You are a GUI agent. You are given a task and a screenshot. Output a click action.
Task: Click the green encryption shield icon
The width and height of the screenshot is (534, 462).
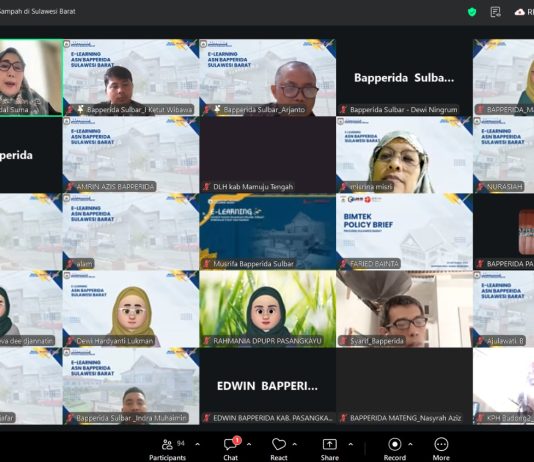(x=472, y=12)
